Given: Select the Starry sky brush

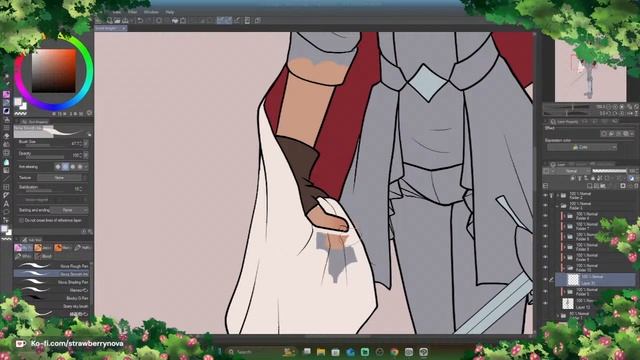Looking at the screenshot, I should 51,306.
